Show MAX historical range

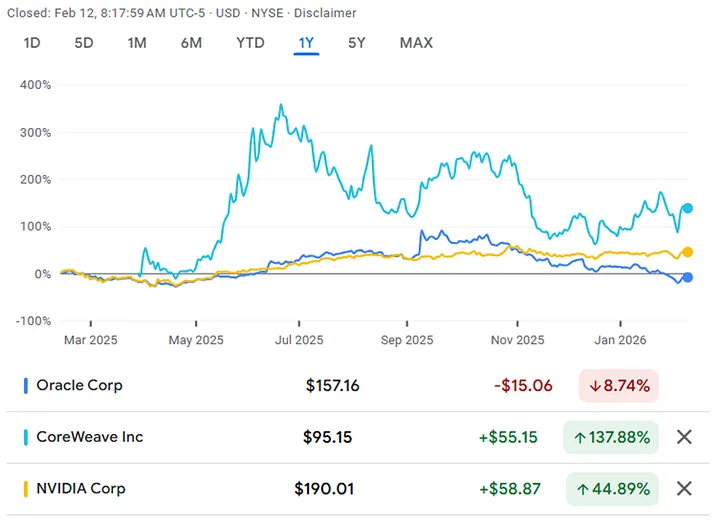[416, 43]
